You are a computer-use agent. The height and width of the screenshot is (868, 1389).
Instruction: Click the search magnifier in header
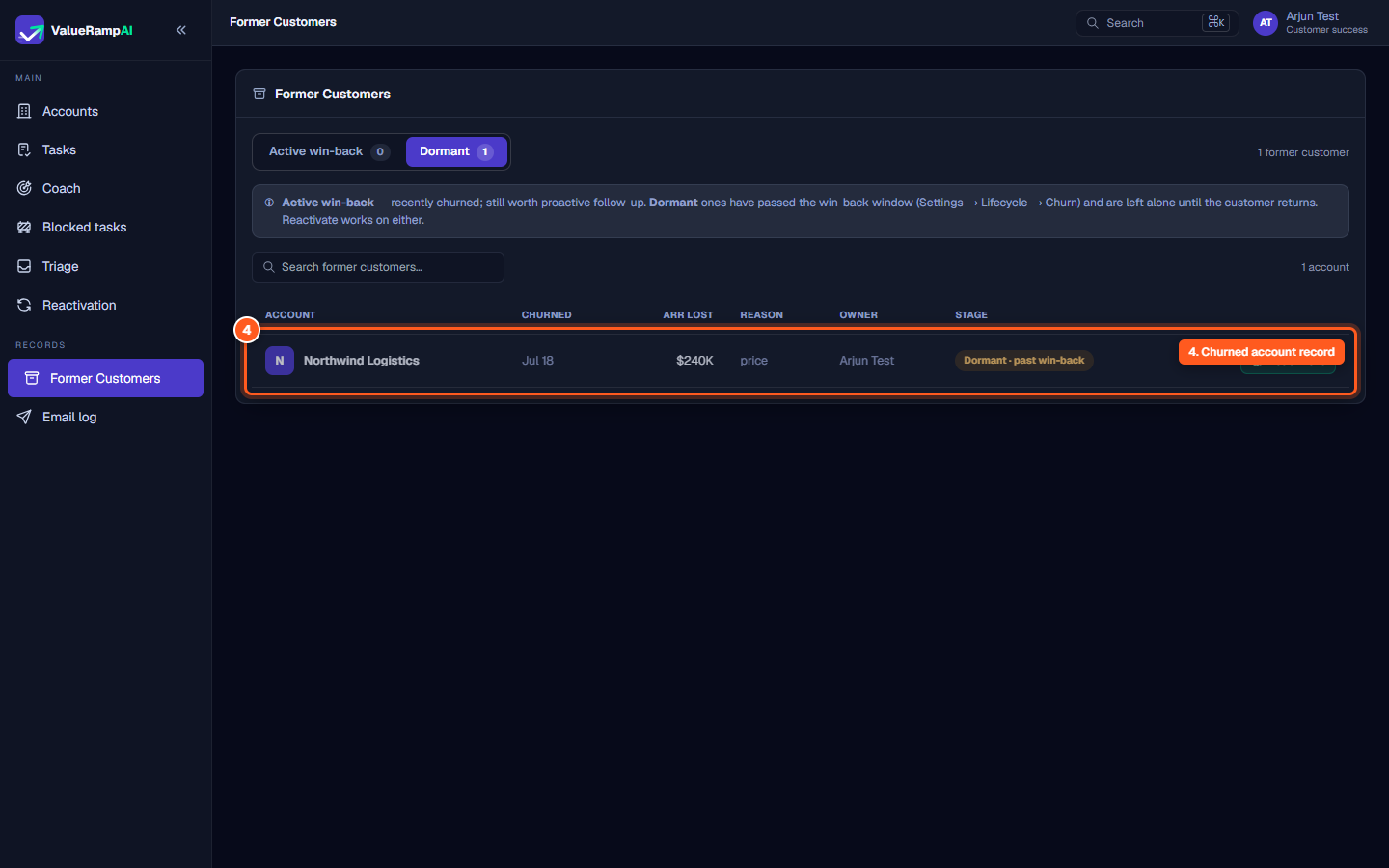[1093, 22]
